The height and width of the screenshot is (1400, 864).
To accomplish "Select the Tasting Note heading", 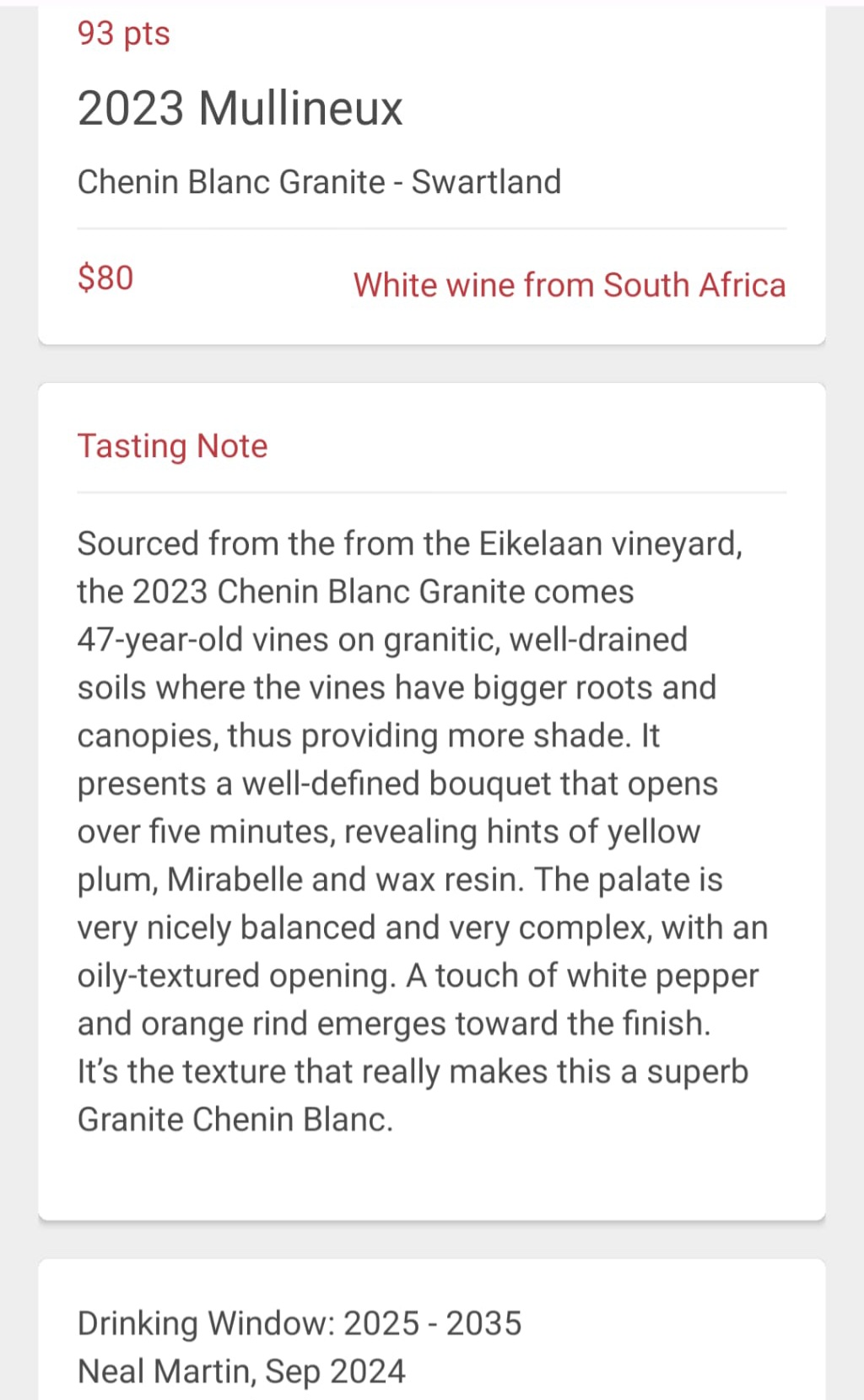I will point(172,446).
